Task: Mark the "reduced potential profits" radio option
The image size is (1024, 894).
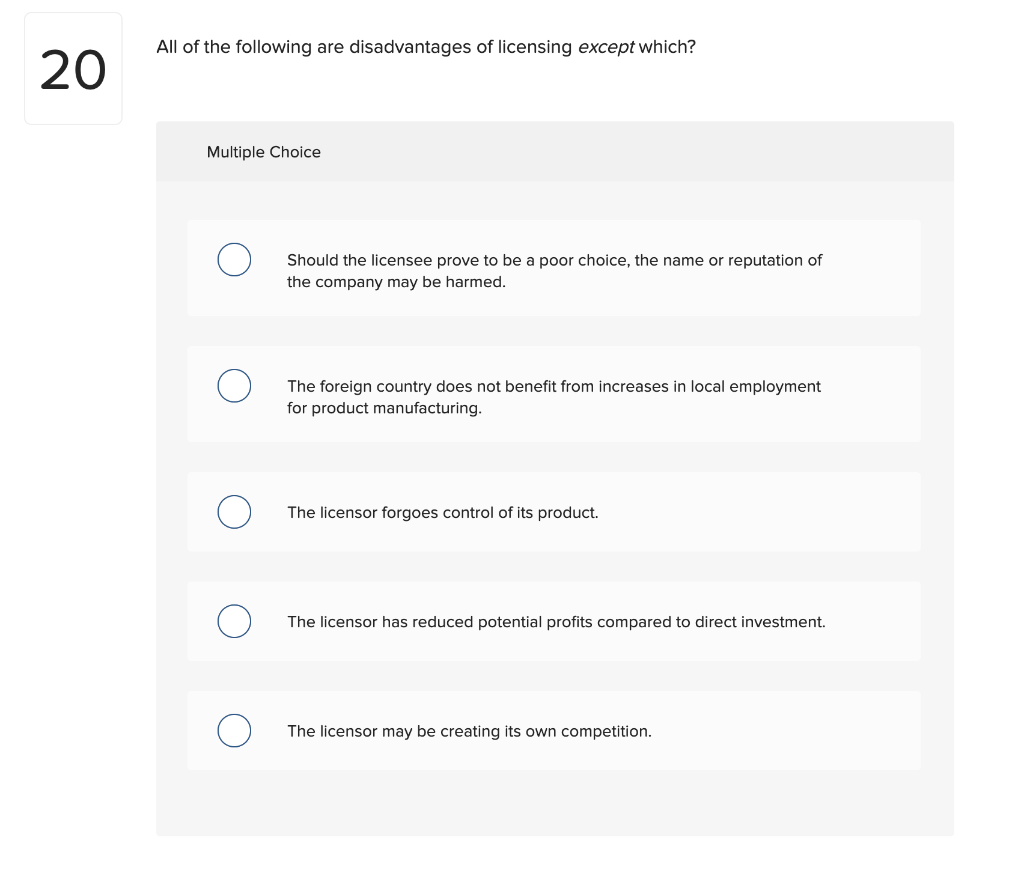Action: (x=234, y=621)
